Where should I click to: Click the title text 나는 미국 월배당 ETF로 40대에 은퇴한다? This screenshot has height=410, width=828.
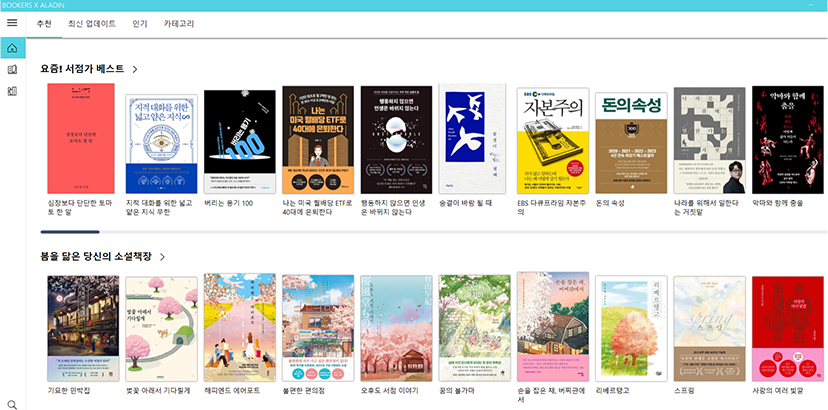coord(317,208)
